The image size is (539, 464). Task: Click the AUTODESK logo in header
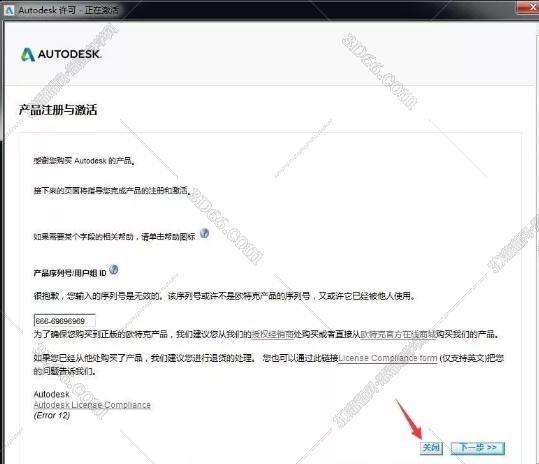point(61,54)
